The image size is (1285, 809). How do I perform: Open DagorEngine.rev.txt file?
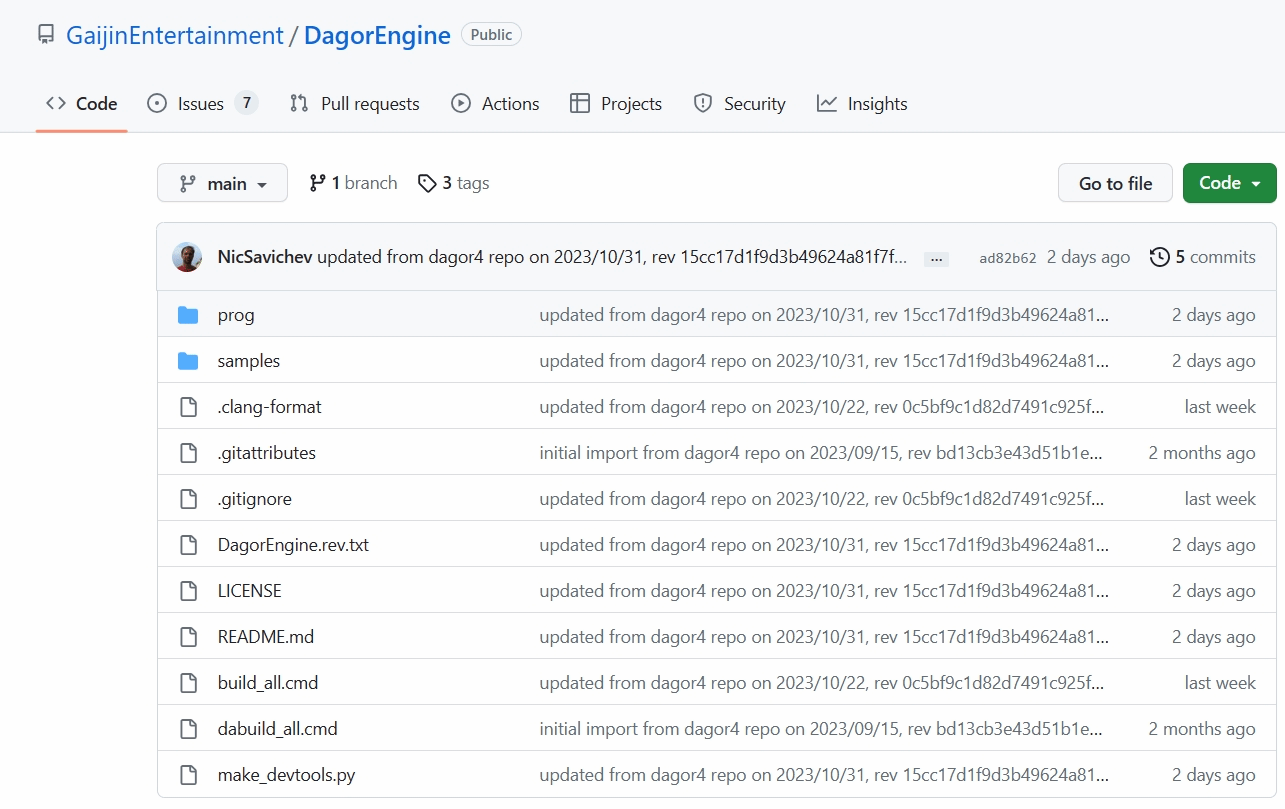point(293,545)
